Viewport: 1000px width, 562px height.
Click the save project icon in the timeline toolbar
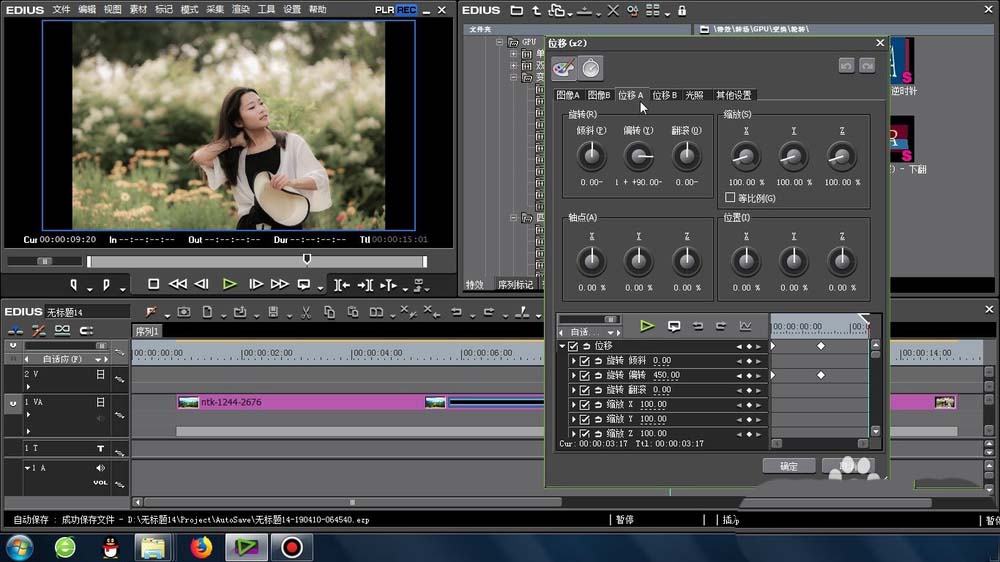[x=273, y=312]
